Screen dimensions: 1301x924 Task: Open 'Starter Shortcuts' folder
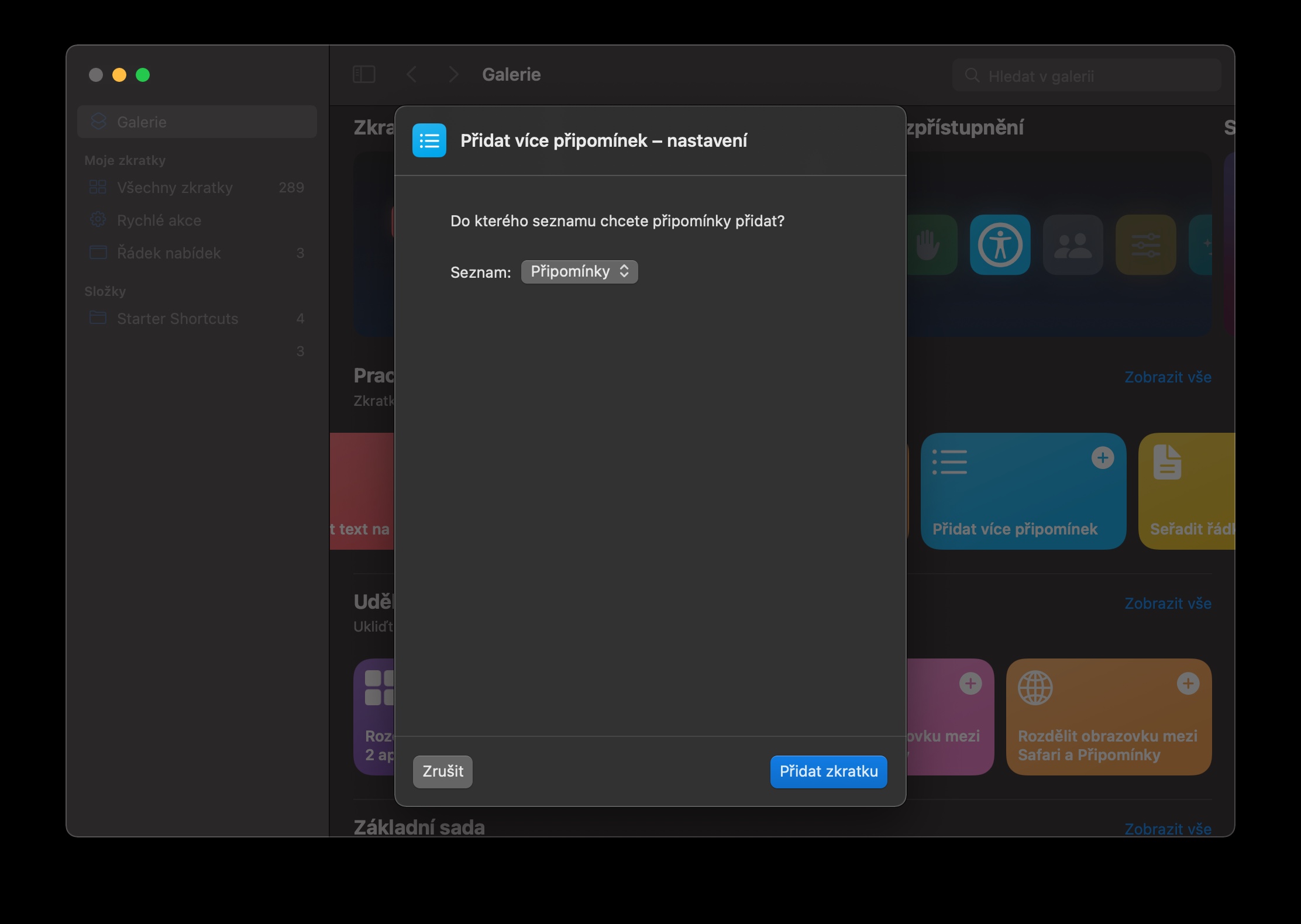click(177, 319)
